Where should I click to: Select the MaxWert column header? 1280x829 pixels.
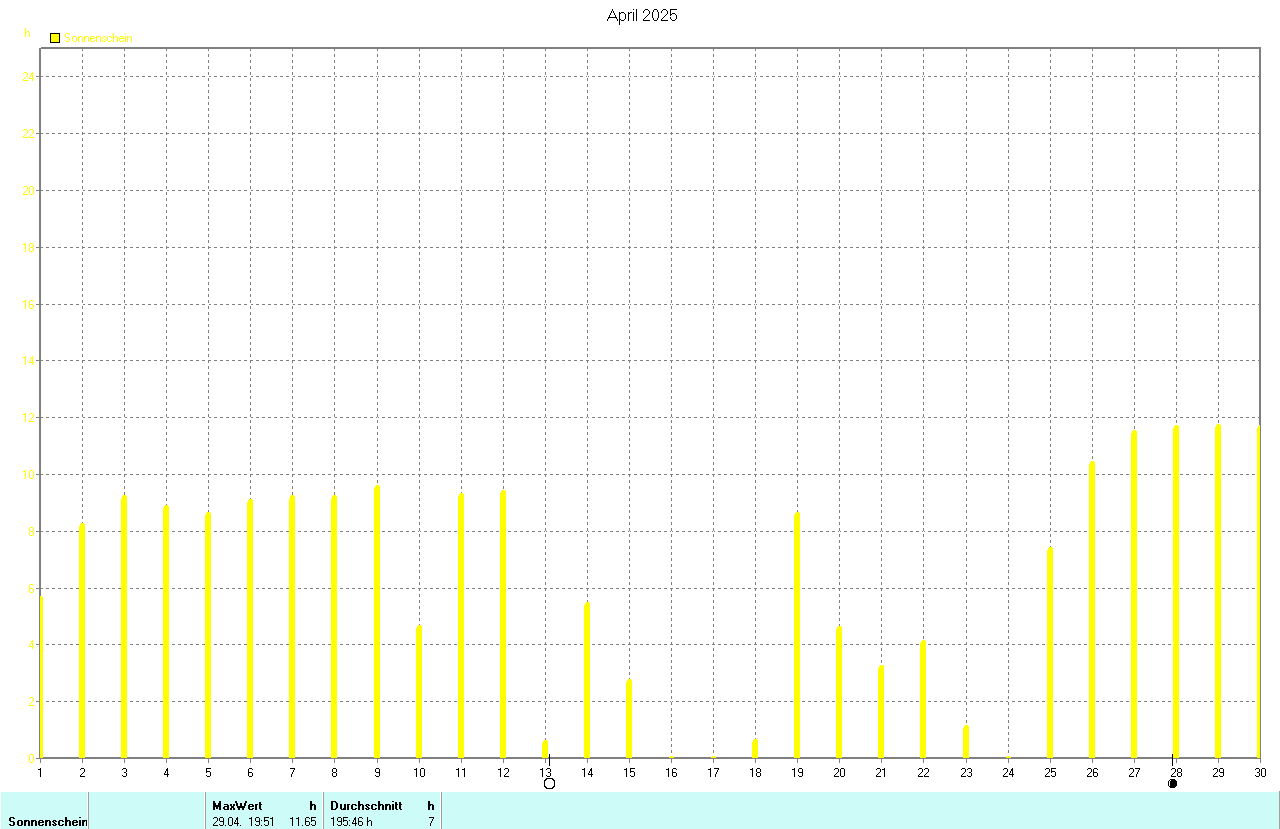point(237,805)
